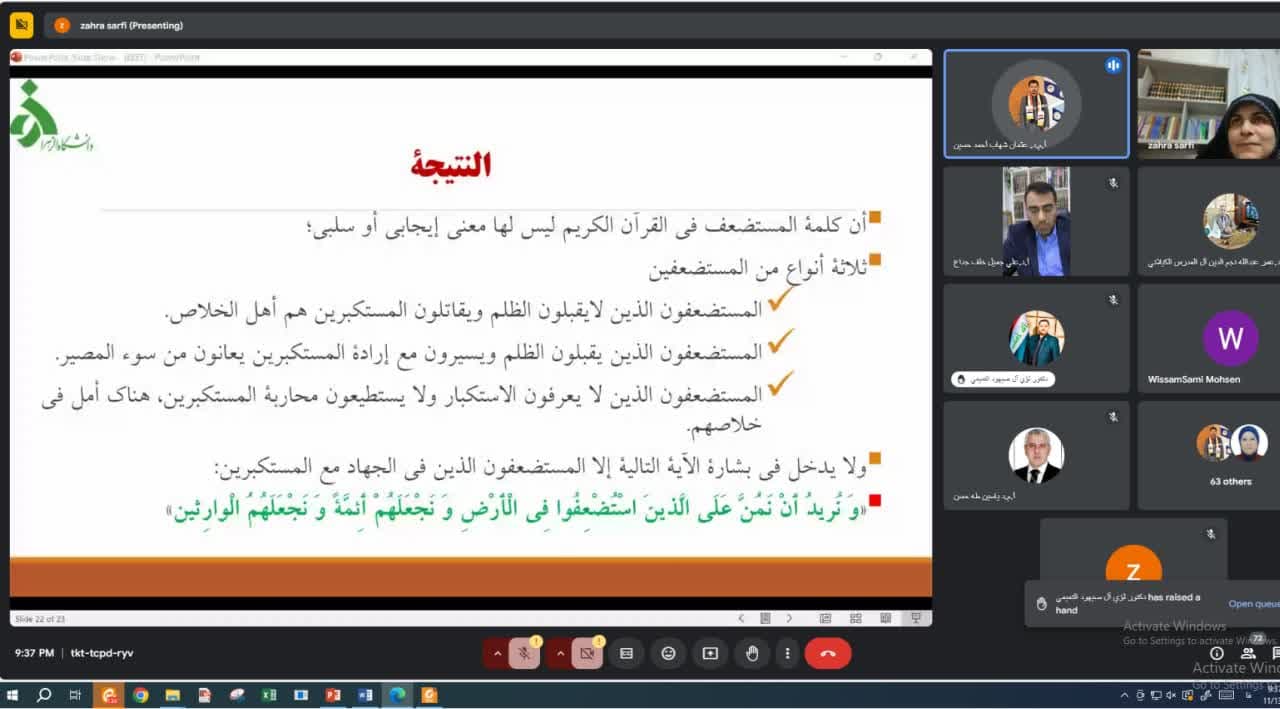Select WissamSami Mohsen participant tile
Screen dimensions: 1280x709
[1208, 338]
